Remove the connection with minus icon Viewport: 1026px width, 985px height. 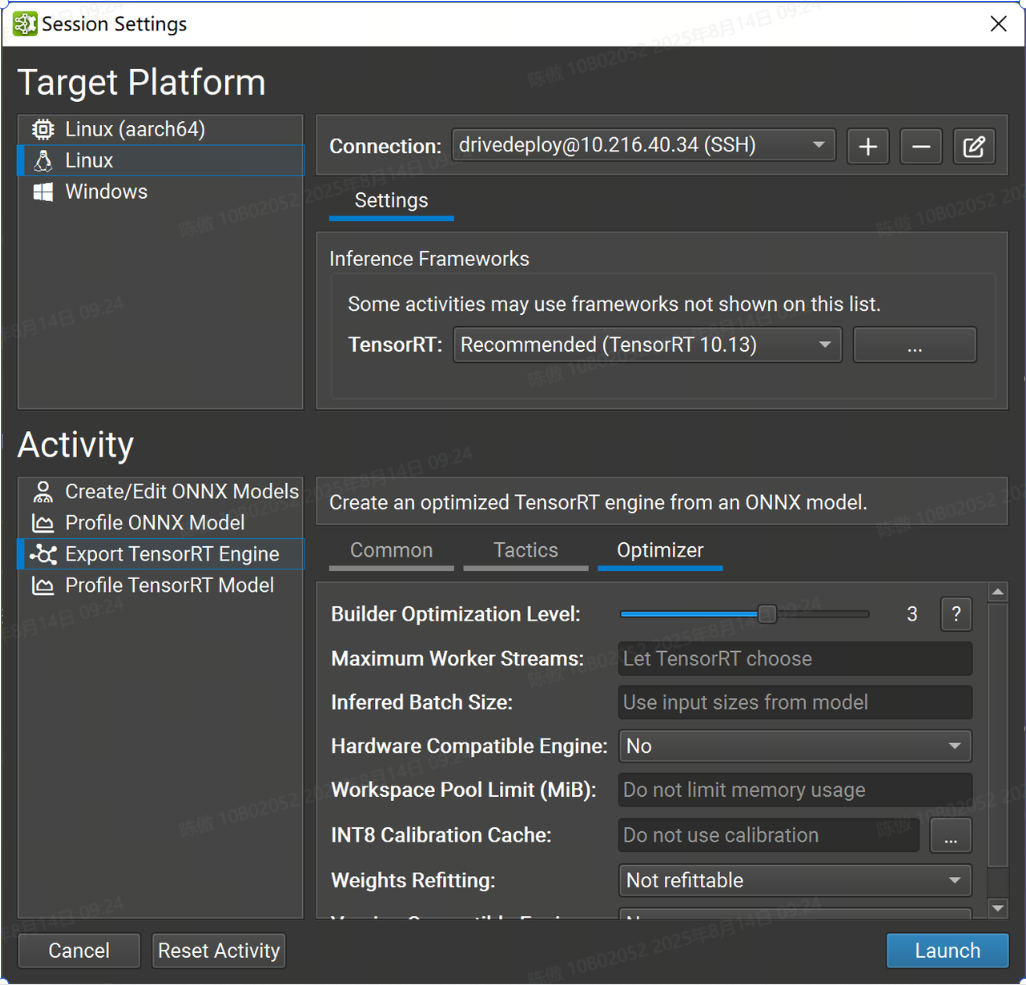921,146
